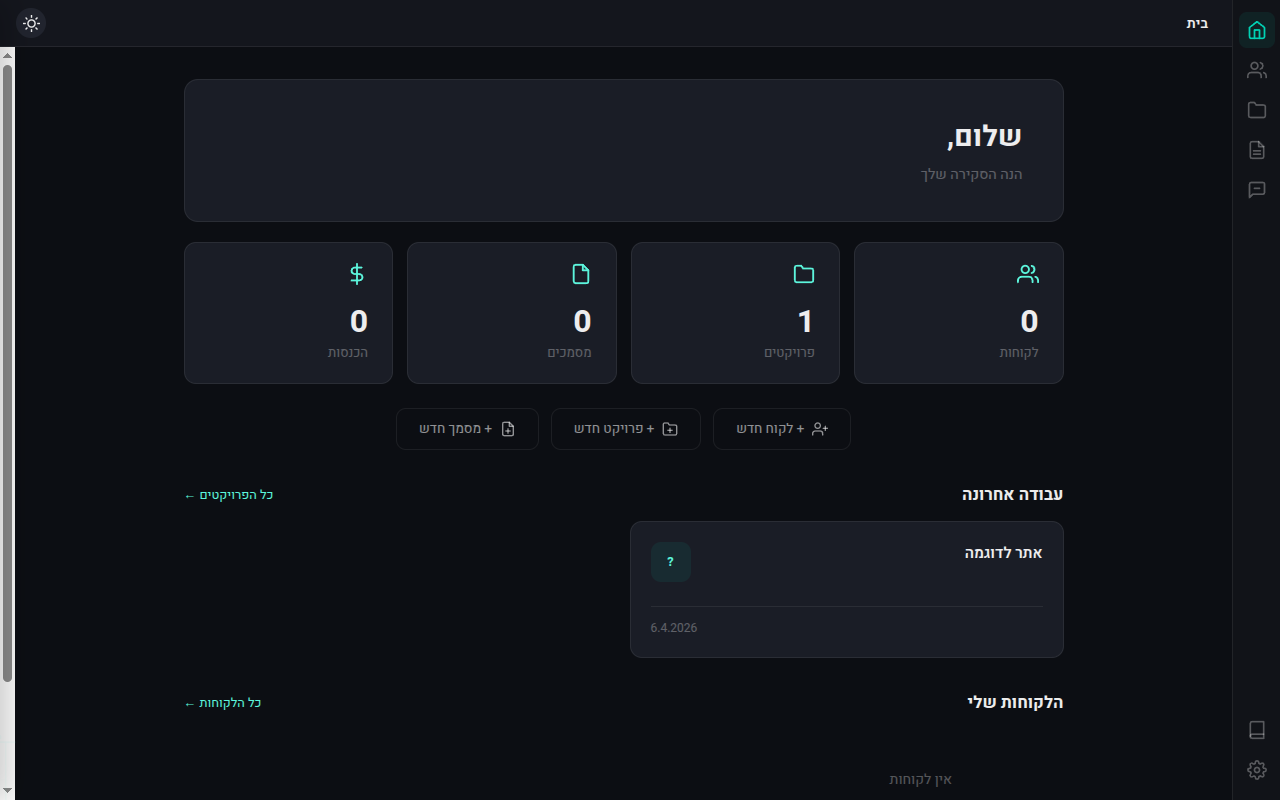Click the dollar icon in הכנסות card
Viewport: 1280px width, 800px height.
pos(357,274)
